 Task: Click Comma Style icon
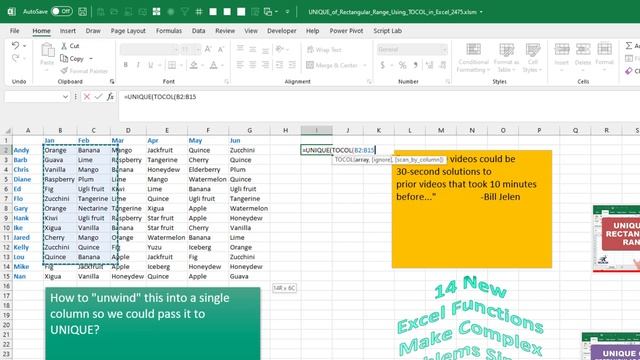pos(416,65)
